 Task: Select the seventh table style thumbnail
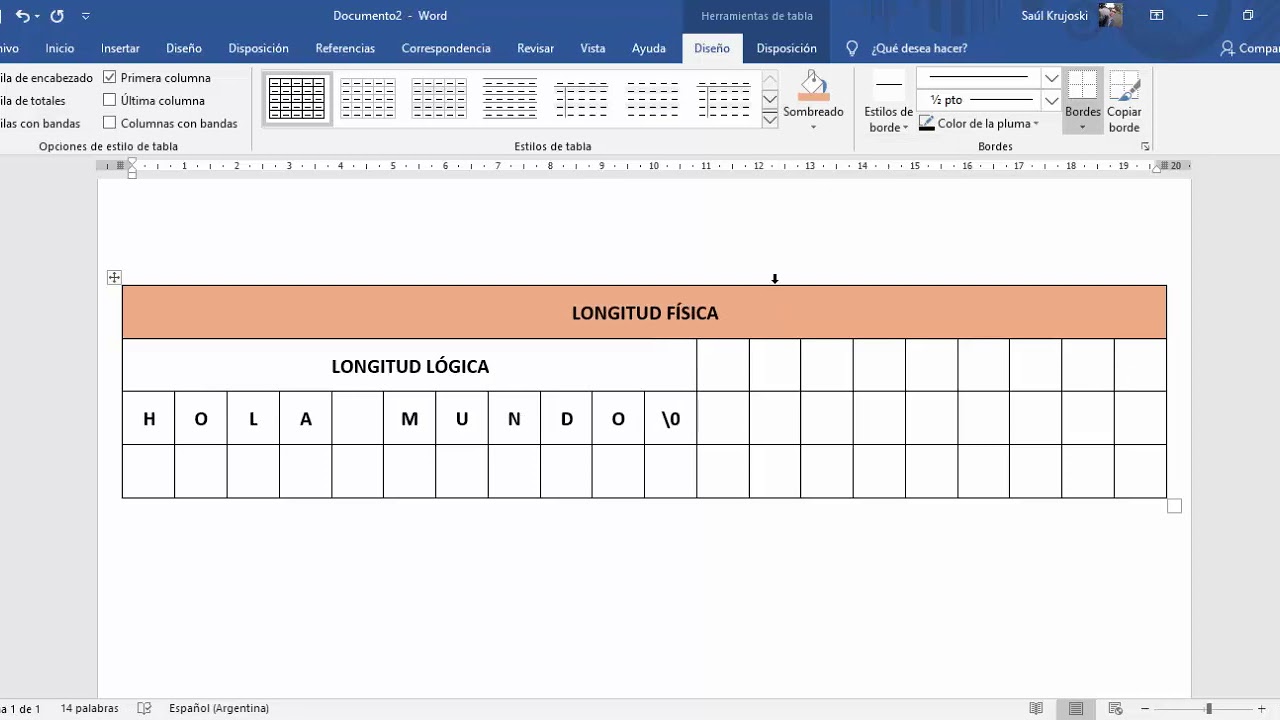(x=723, y=98)
